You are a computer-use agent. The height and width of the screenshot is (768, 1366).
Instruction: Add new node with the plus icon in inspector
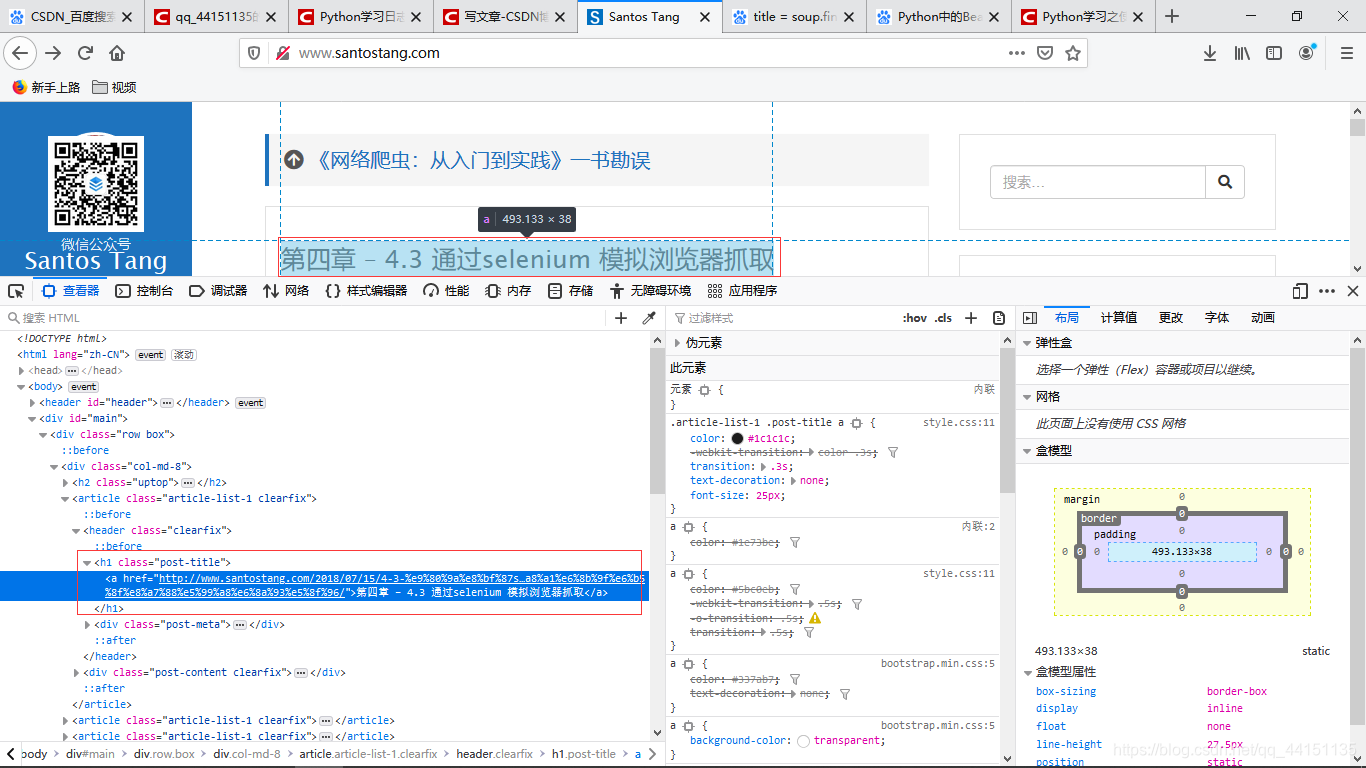(x=621, y=318)
